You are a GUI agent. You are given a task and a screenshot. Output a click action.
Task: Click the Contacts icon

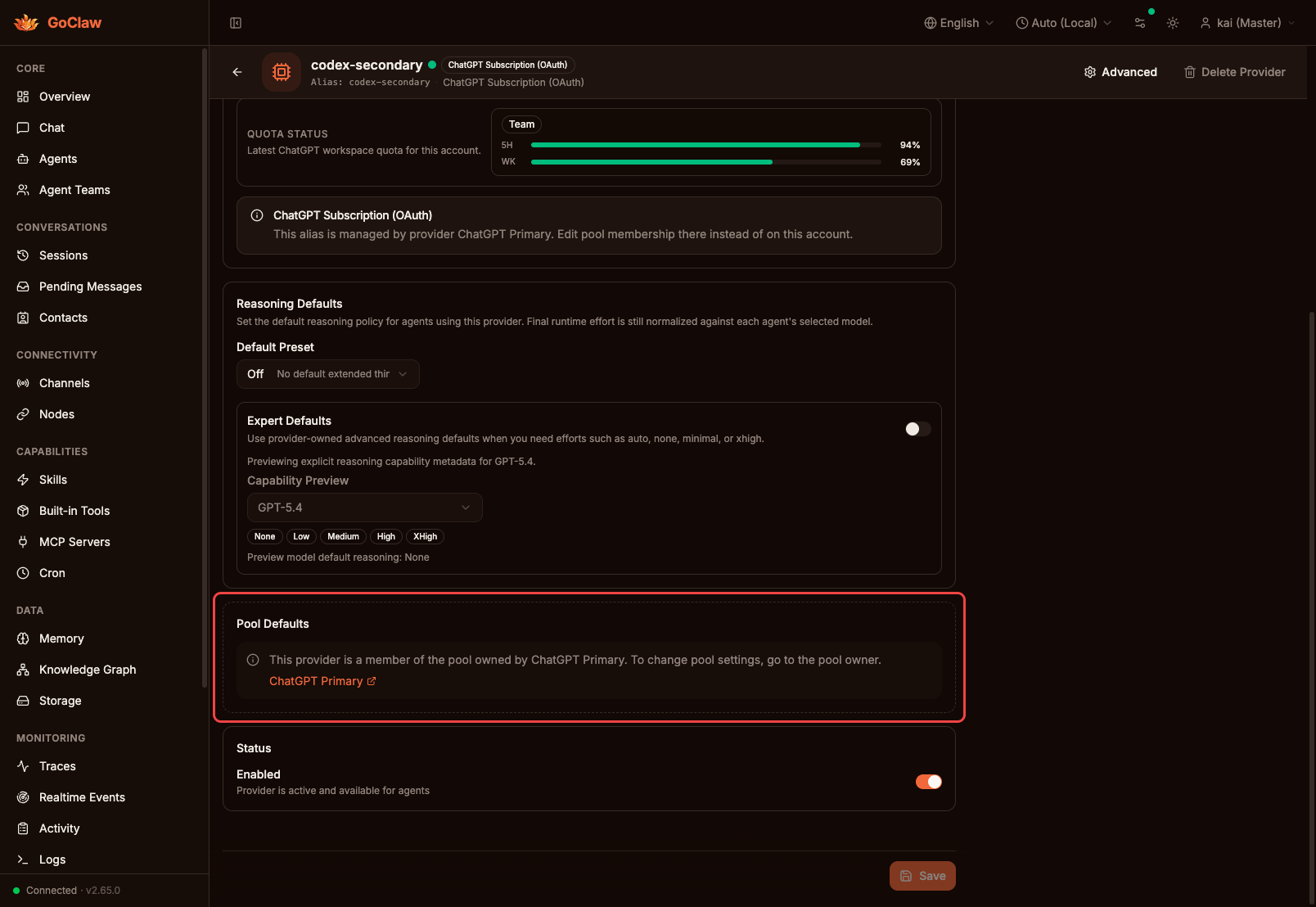coord(23,318)
